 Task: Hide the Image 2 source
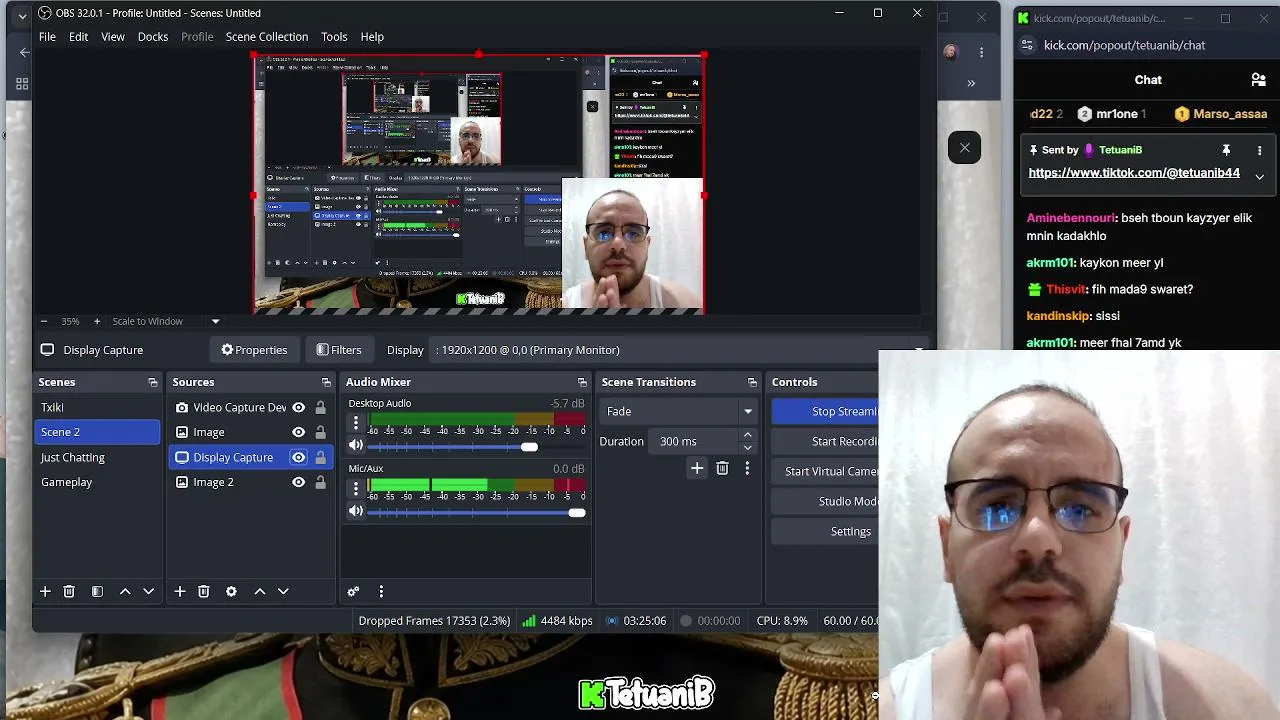click(298, 482)
